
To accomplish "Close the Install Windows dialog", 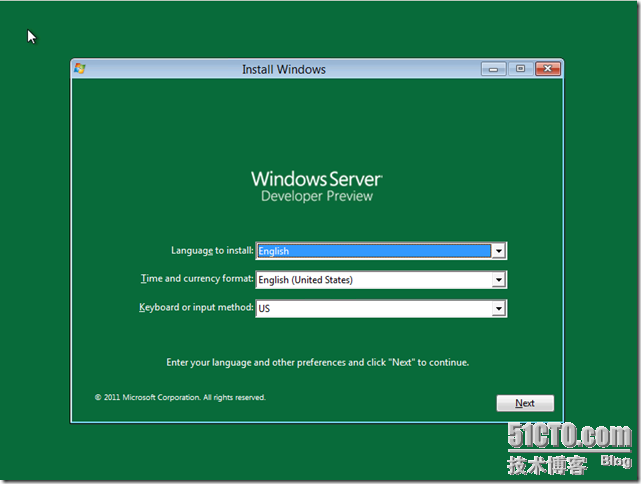I will pos(548,69).
